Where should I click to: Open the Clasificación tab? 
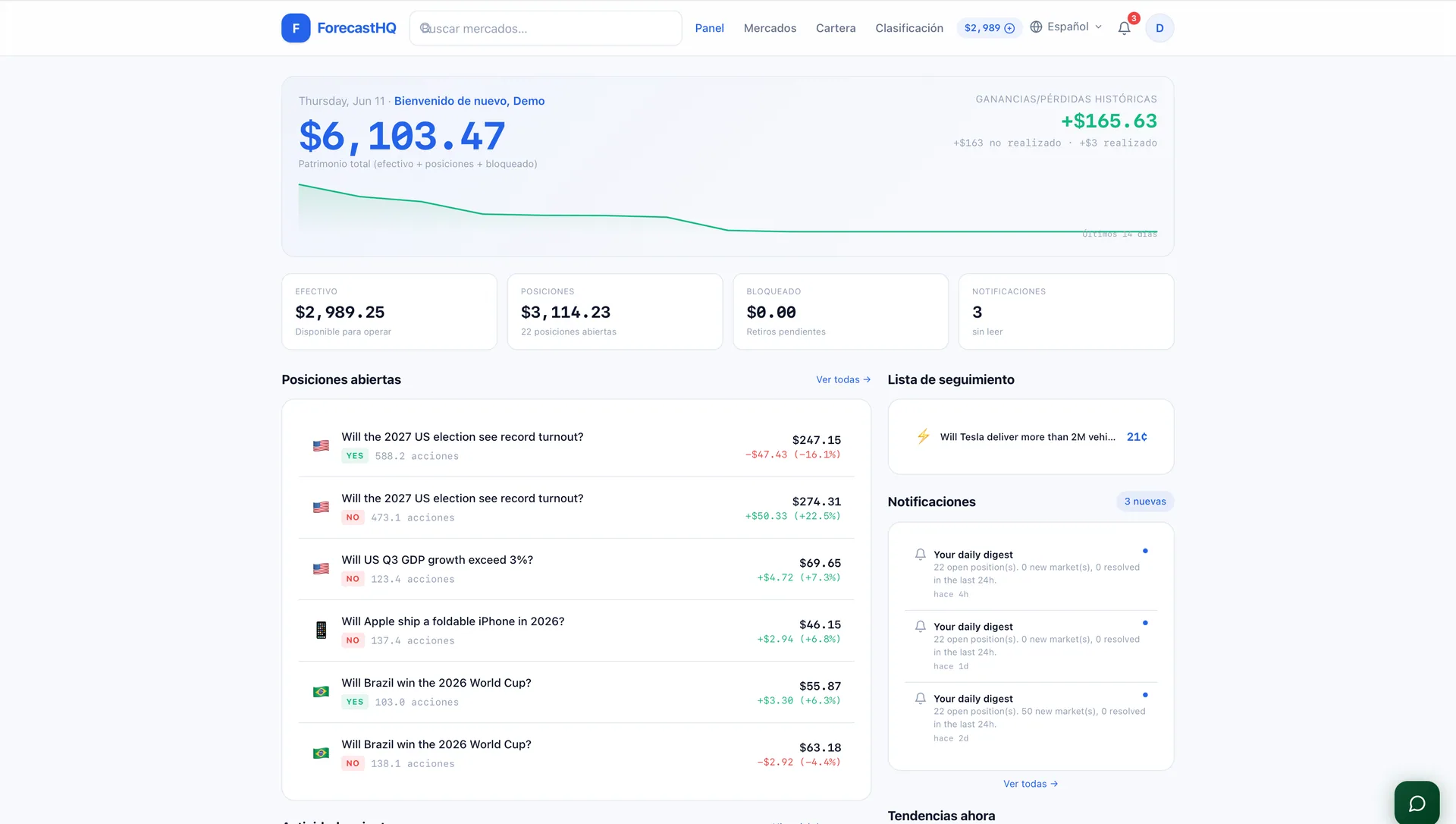point(909,28)
